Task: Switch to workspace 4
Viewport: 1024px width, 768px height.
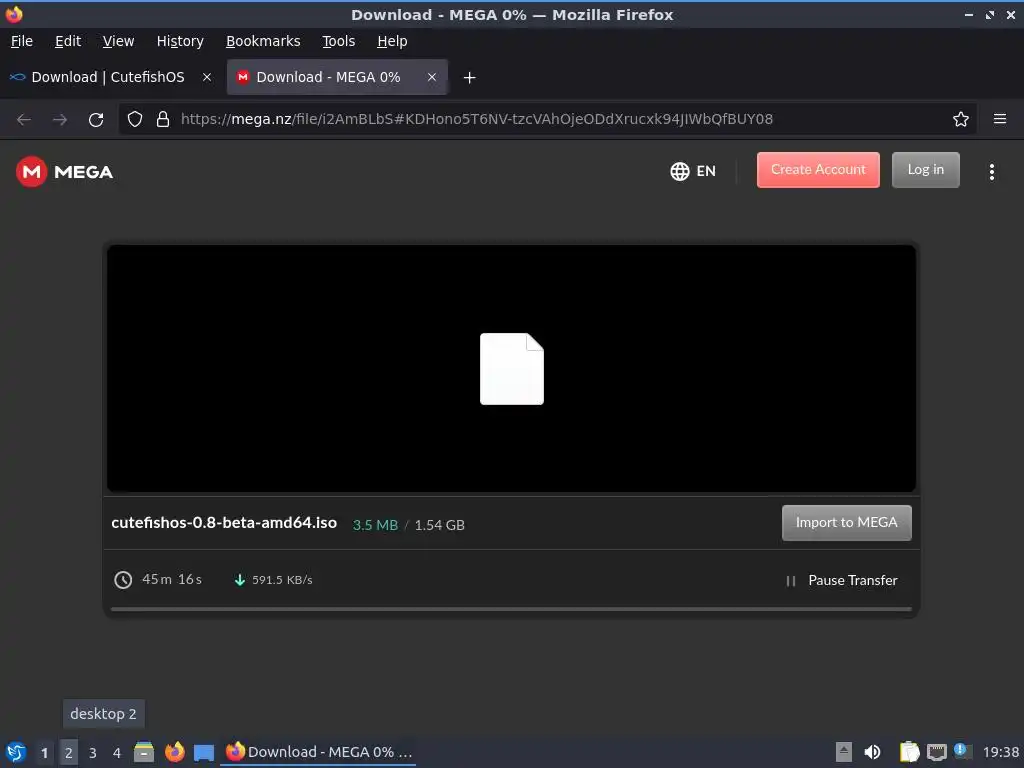Action: (117, 753)
